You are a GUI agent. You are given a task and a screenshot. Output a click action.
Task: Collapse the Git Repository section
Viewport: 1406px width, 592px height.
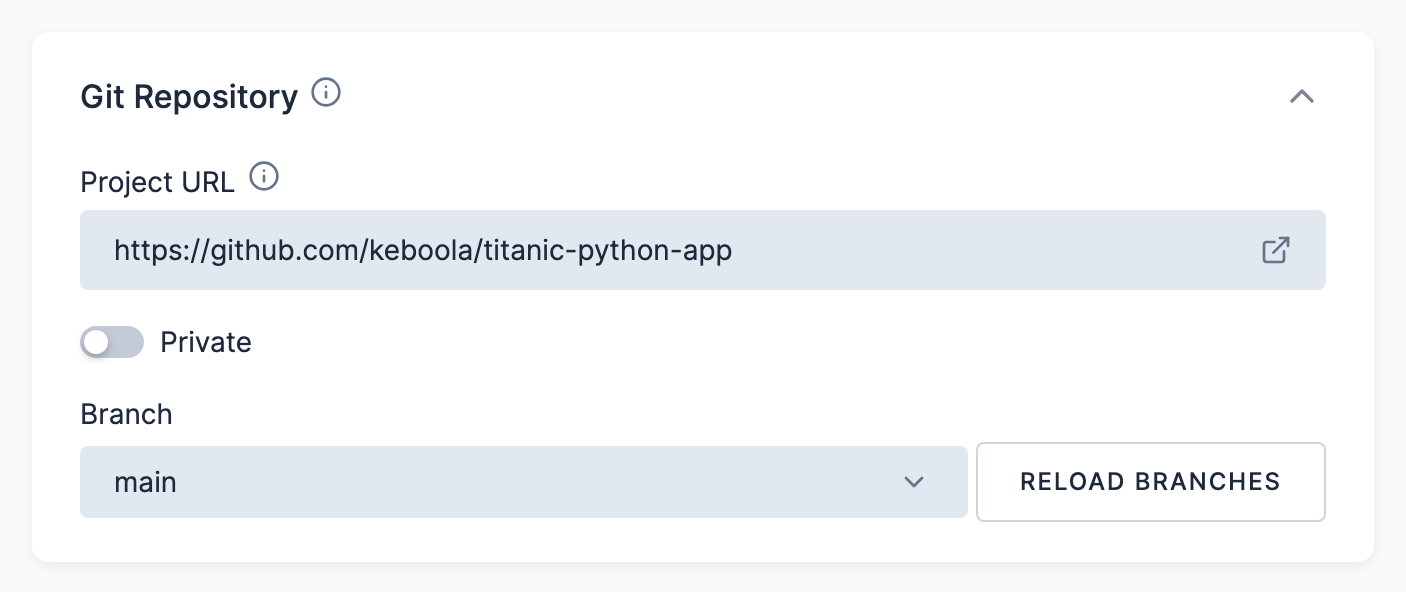[1301, 97]
